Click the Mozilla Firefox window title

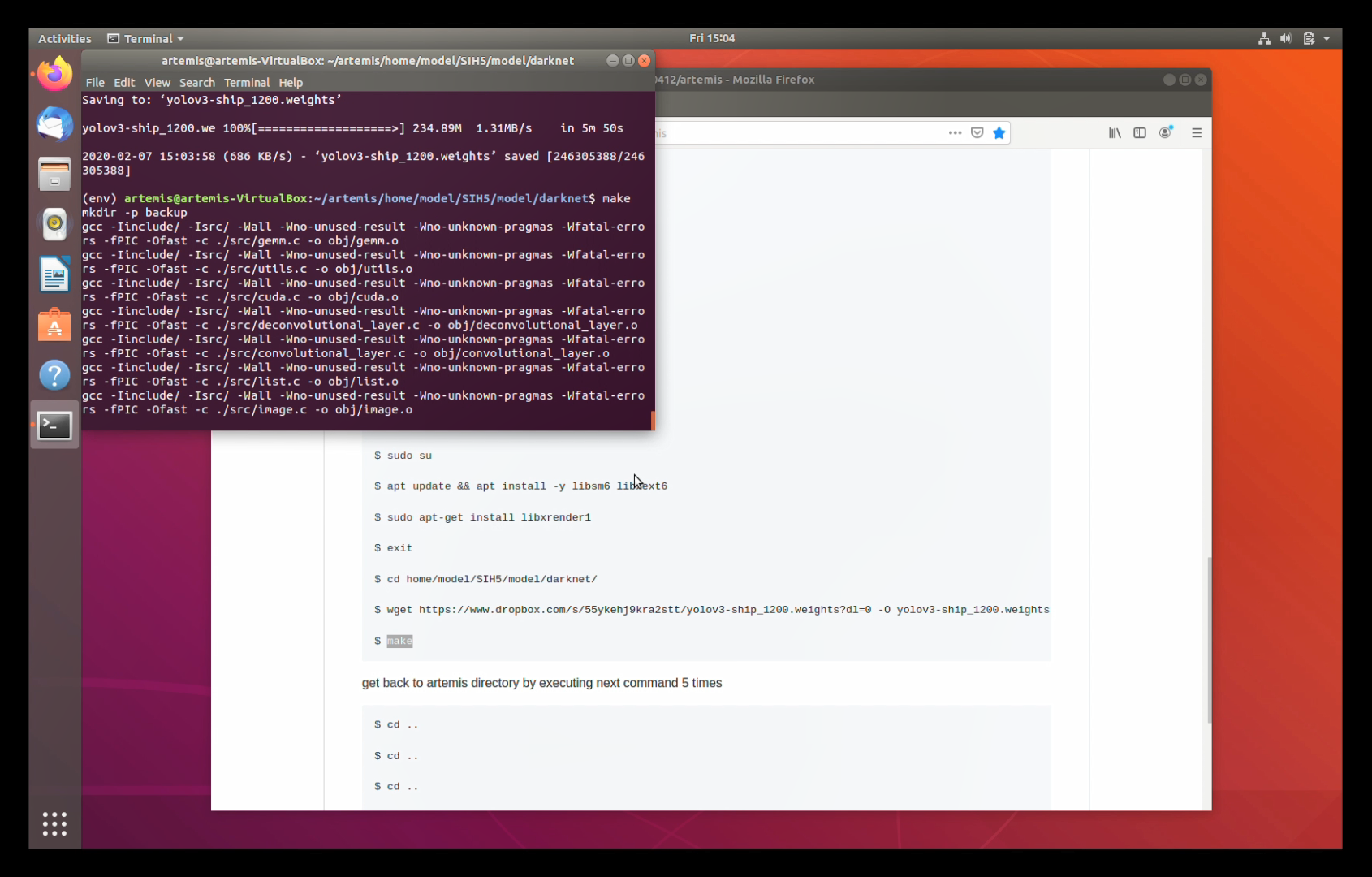click(x=734, y=80)
